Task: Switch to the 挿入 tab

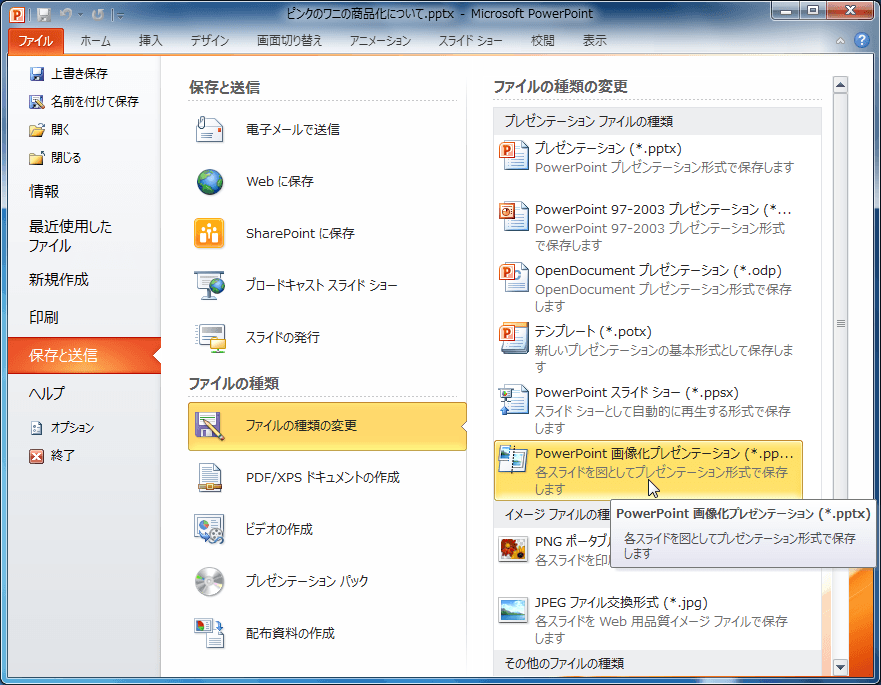Action: click(150, 40)
